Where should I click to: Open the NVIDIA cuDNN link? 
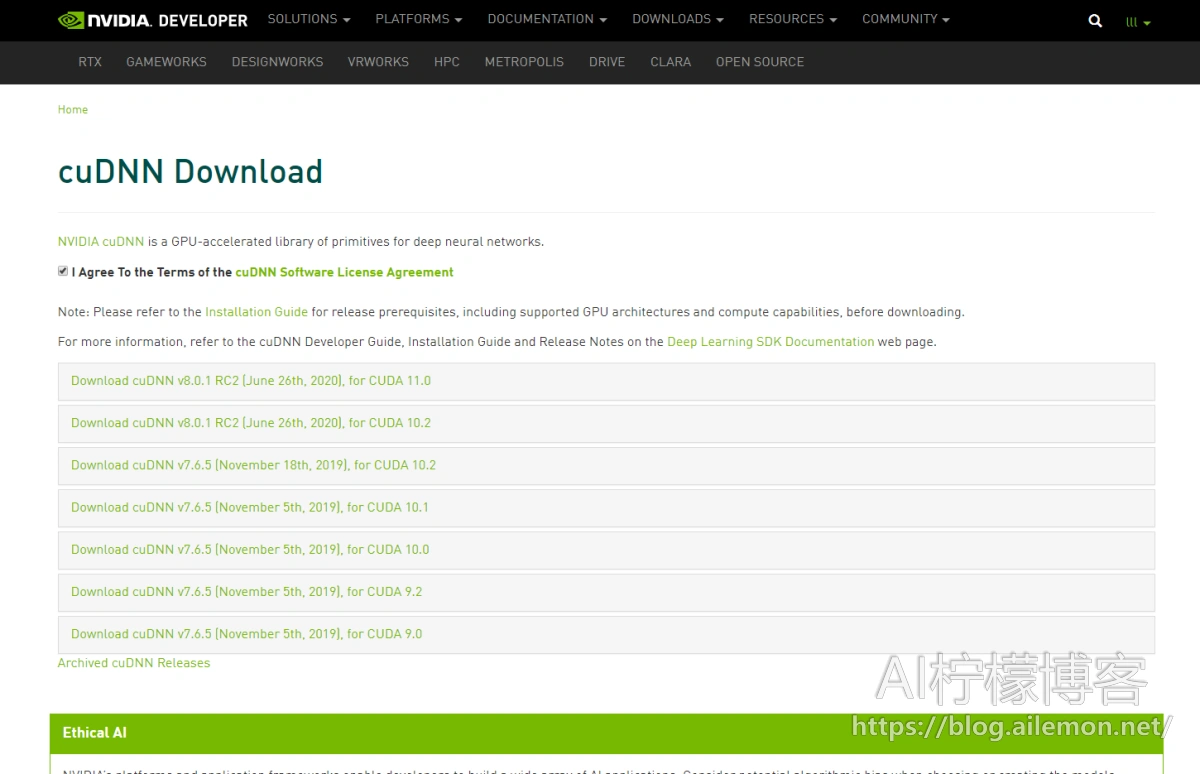point(101,242)
